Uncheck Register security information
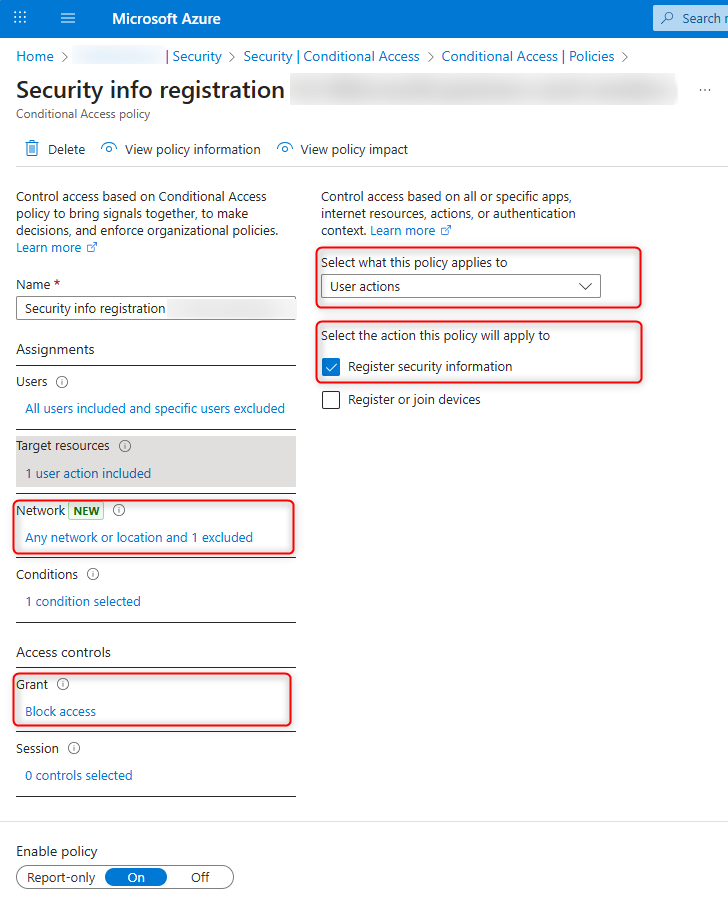 (330, 367)
